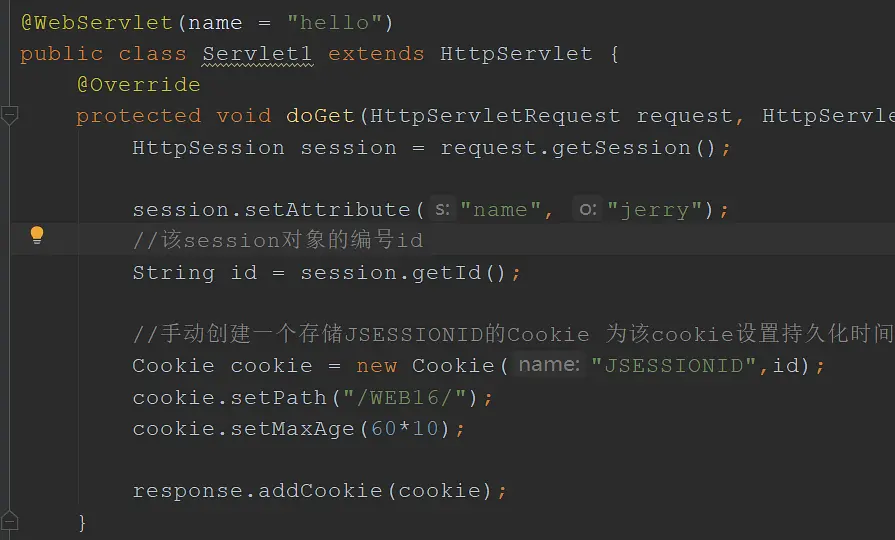The height and width of the screenshot is (540, 895).
Task: Click the 60*10 value in setMaxAge
Action: (x=405, y=429)
